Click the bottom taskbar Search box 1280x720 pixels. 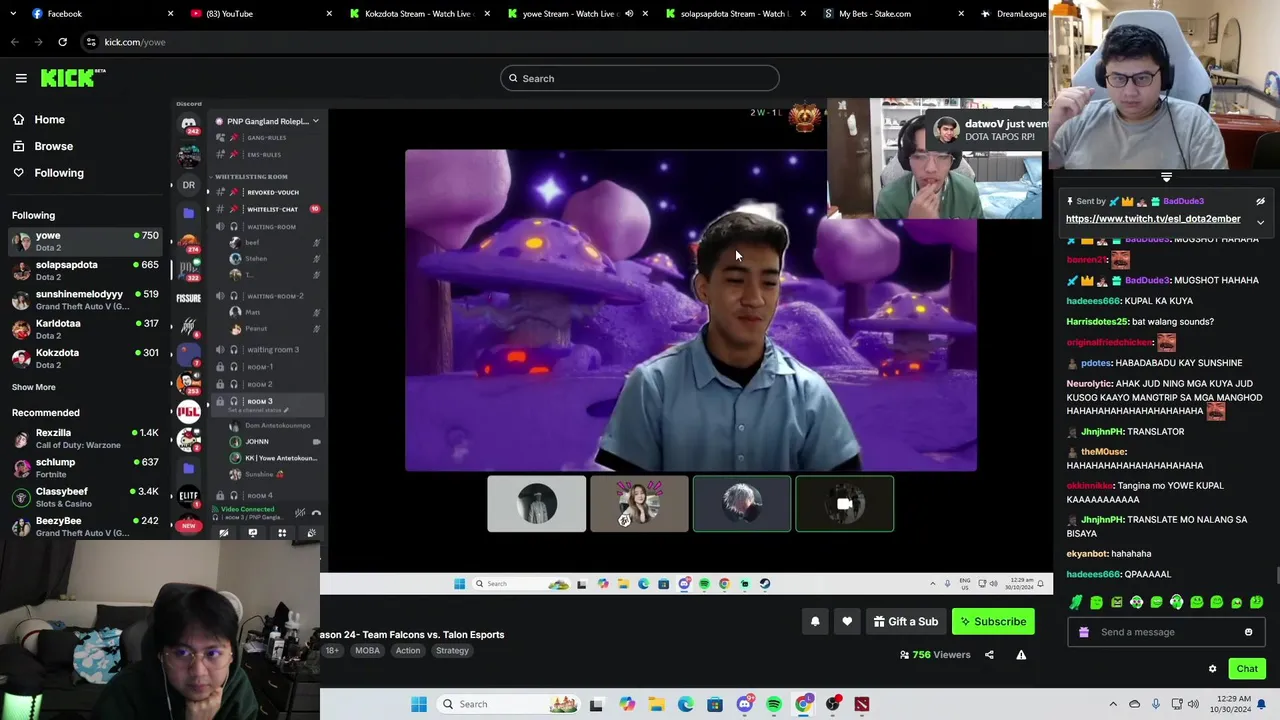tap(507, 704)
